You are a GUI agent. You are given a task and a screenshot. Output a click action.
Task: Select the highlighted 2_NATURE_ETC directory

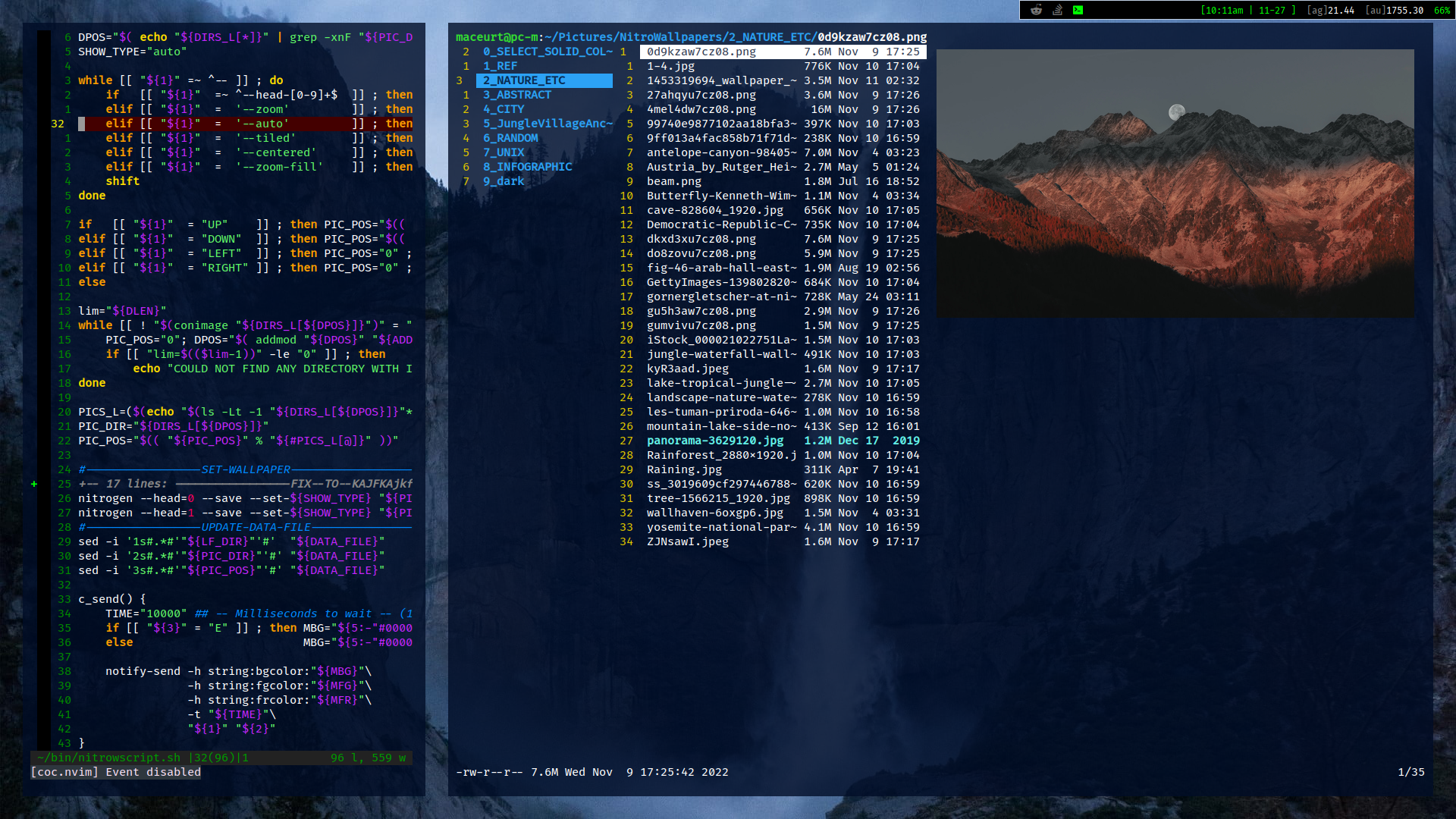pos(544,80)
